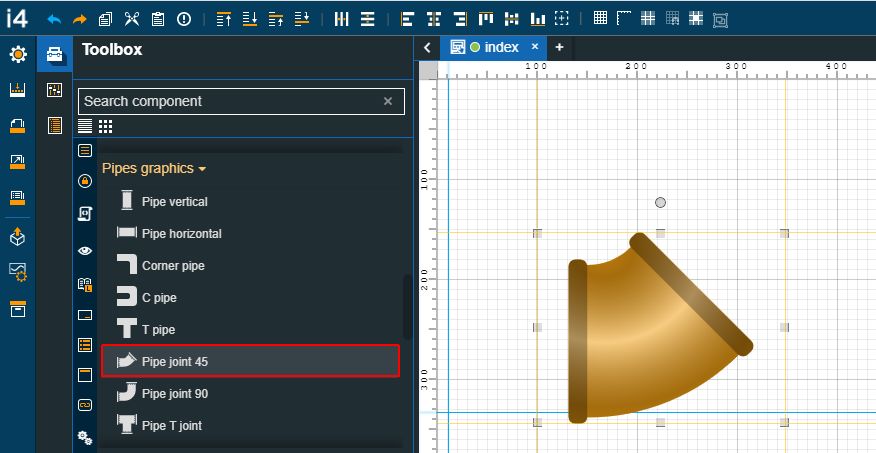
Task: Collapse the side panel with chevron
Action: point(428,47)
